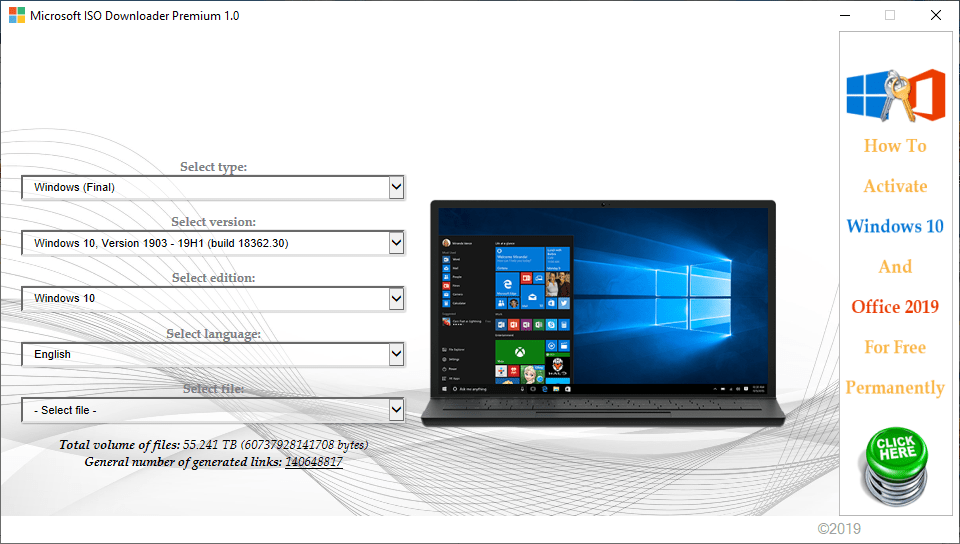
Task: Close the Microsoft ISO Downloader window
Action: (x=936, y=15)
